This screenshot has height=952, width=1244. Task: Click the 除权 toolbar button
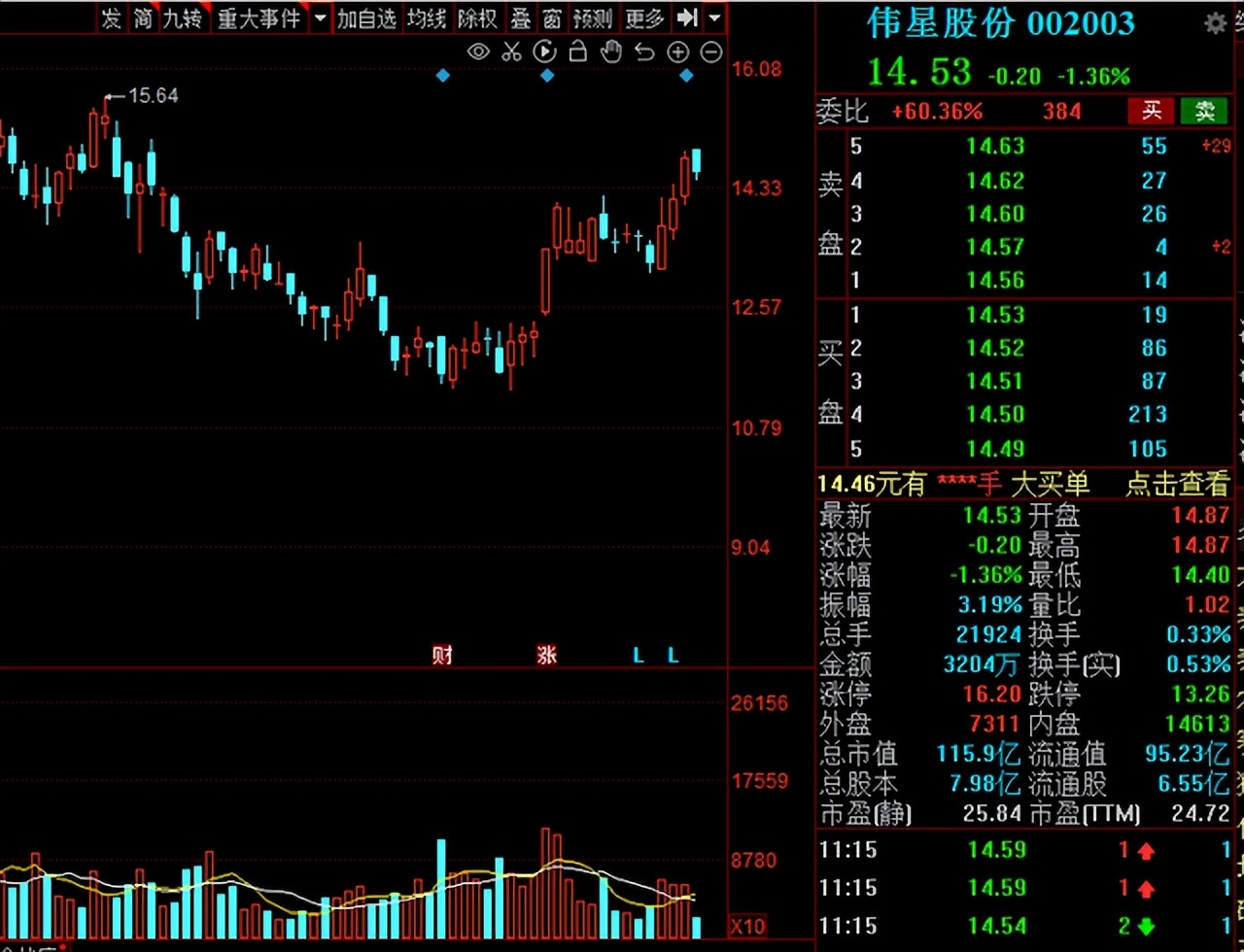477,17
